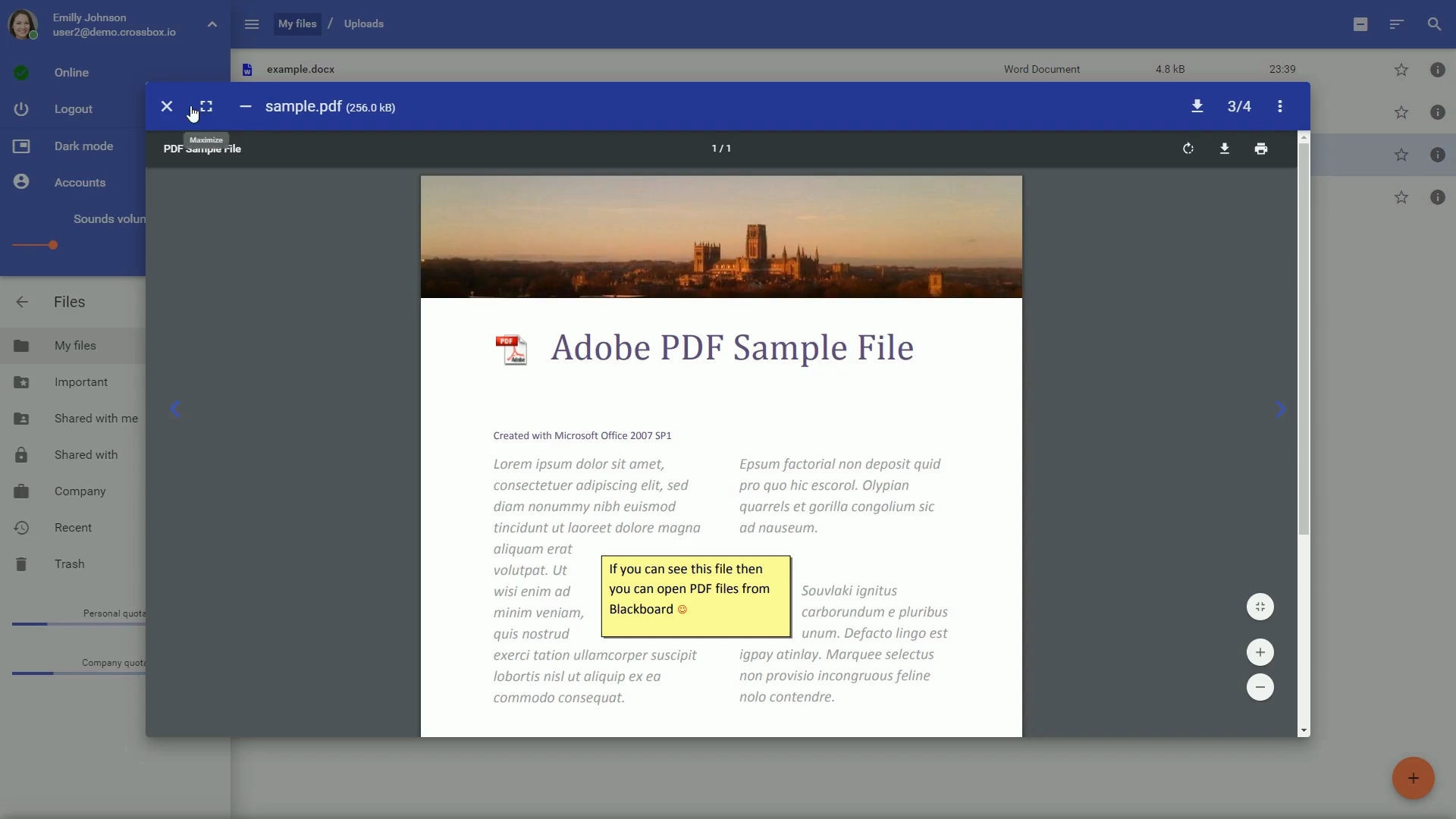1456x819 pixels.
Task: Open the search in files toolbar
Action: tap(1434, 24)
